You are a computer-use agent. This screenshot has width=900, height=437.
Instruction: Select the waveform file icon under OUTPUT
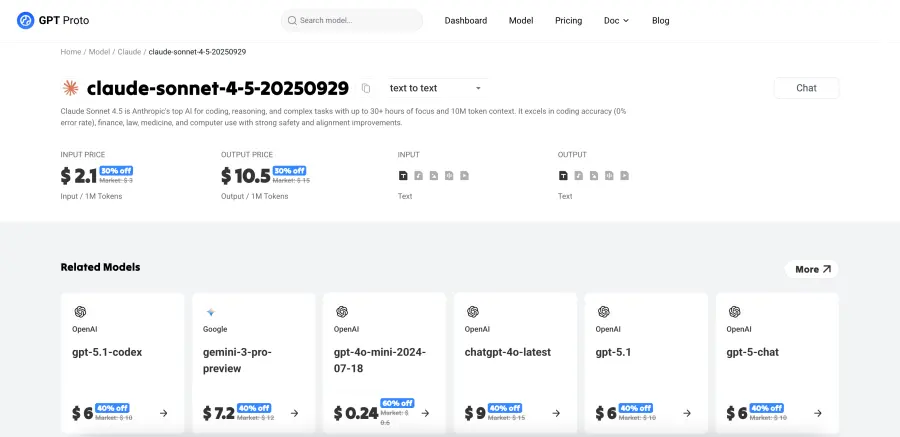[609, 175]
